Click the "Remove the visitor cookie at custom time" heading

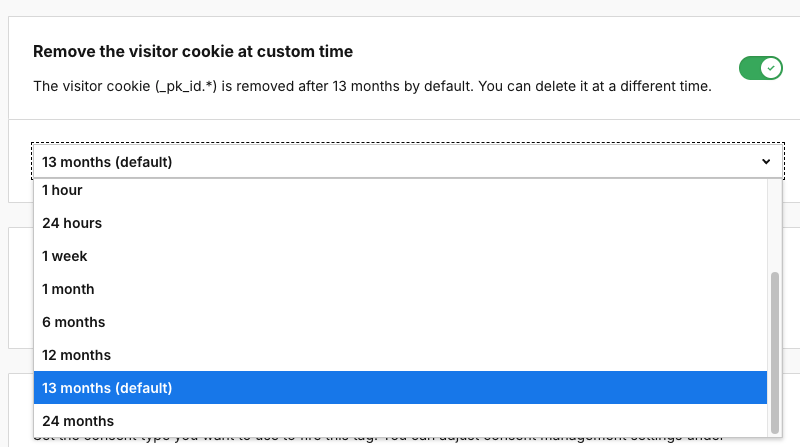pyautogui.click(x=193, y=51)
